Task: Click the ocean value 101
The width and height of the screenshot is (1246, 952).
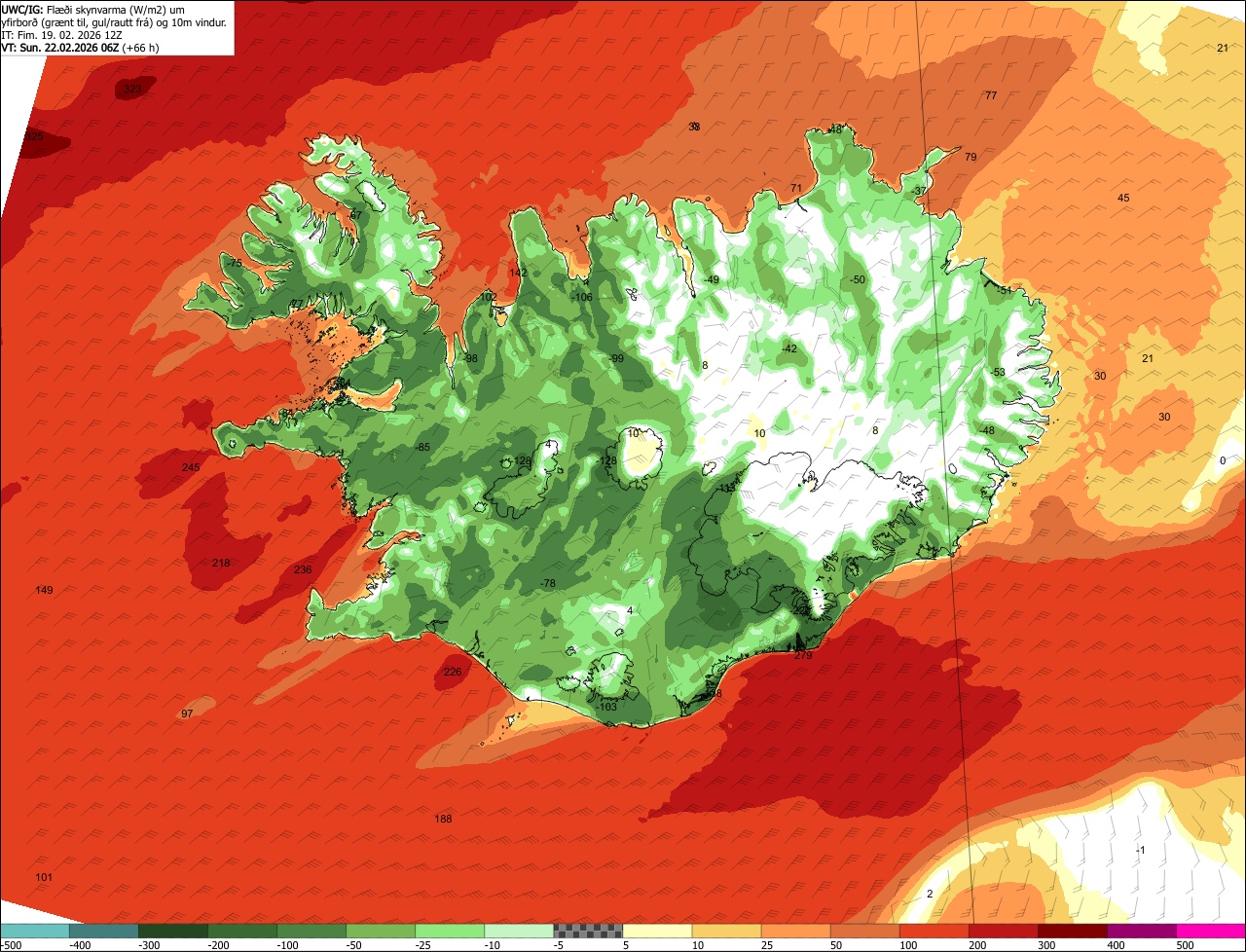Action: click(44, 877)
